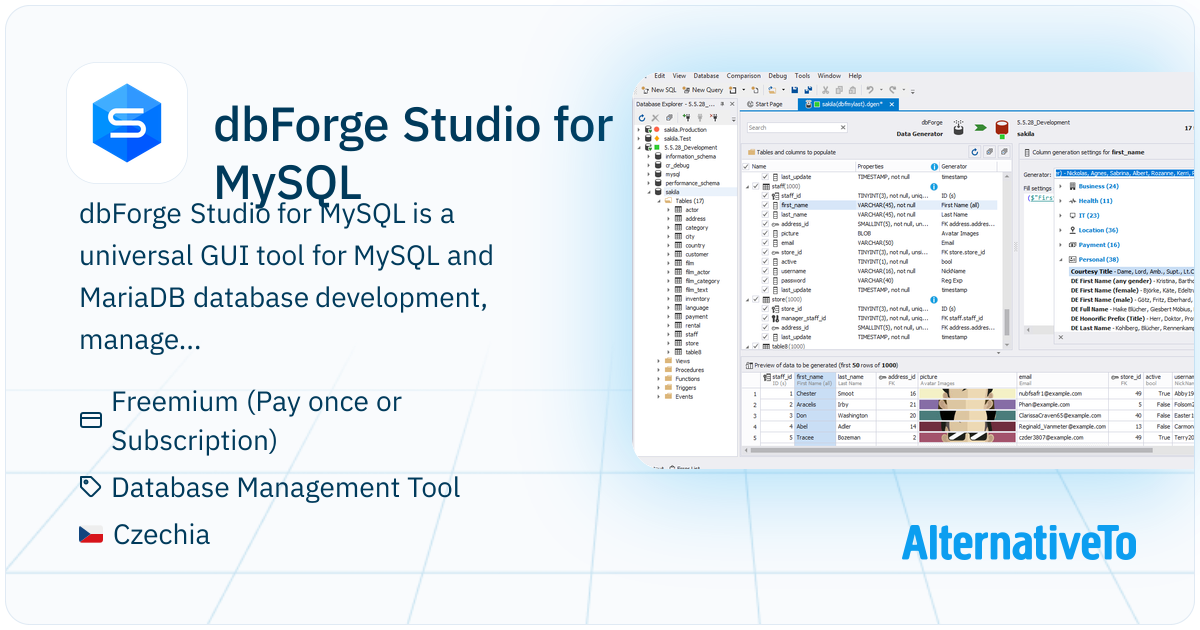This screenshot has width=1200, height=630.
Task: Switch to the Start Page tab
Action: pyautogui.click(x=765, y=104)
